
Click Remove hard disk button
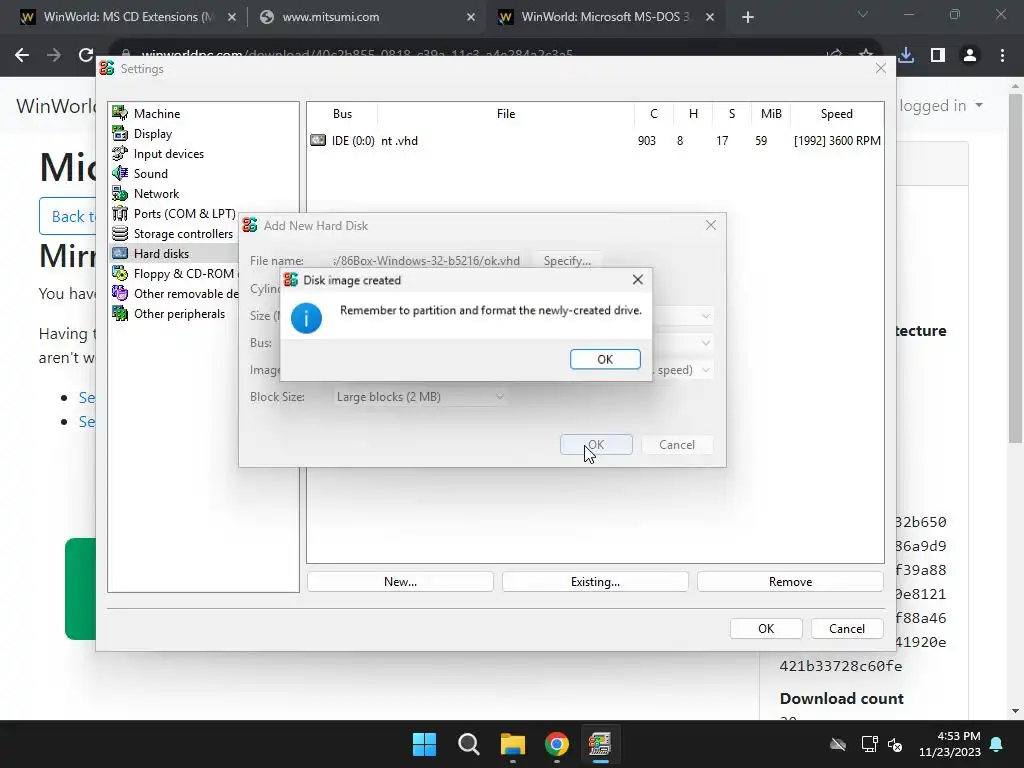[790, 581]
